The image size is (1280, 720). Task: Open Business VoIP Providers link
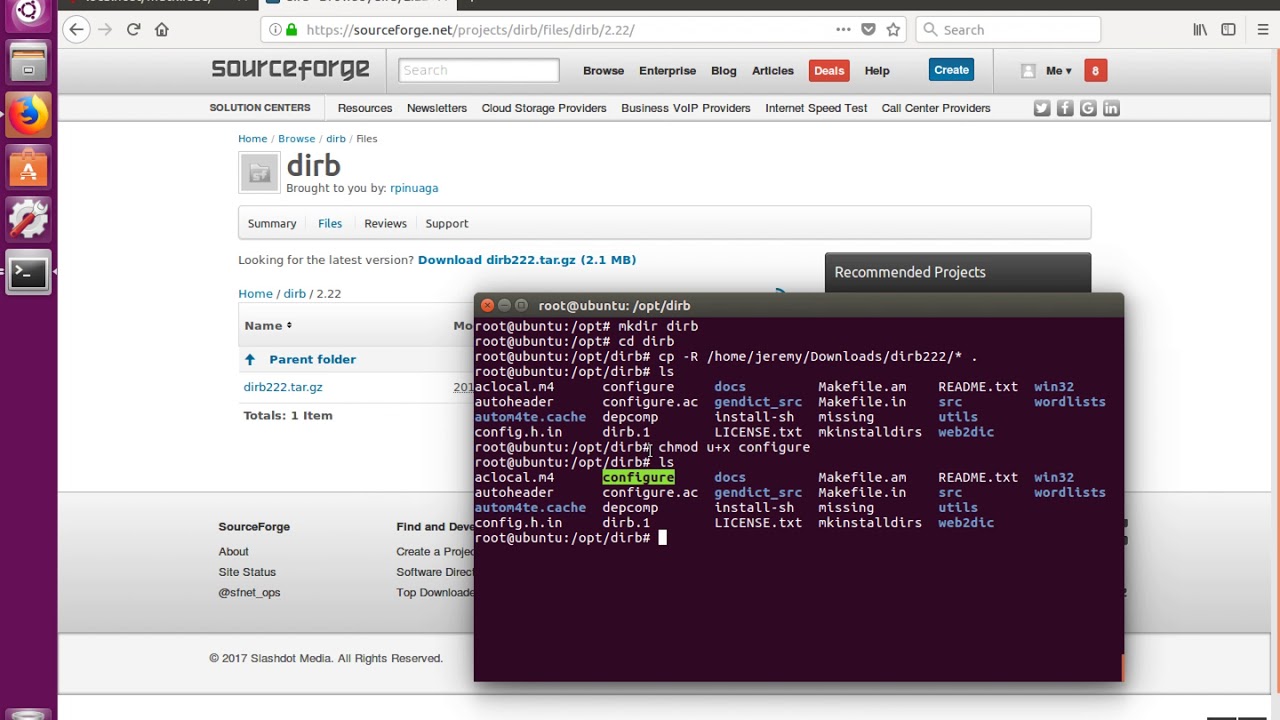click(x=686, y=108)
